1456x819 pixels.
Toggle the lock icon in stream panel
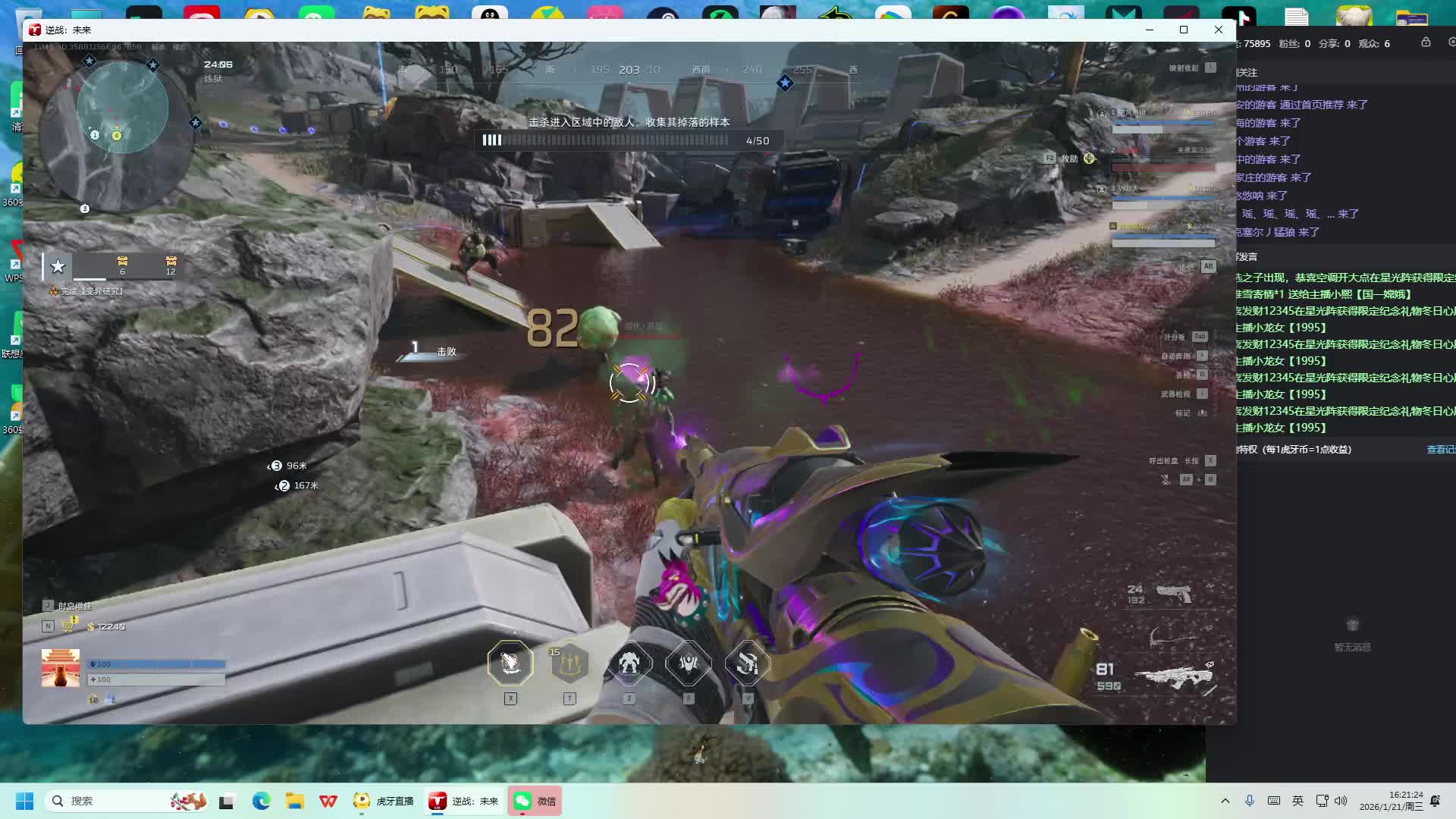tap(1426, 42)
